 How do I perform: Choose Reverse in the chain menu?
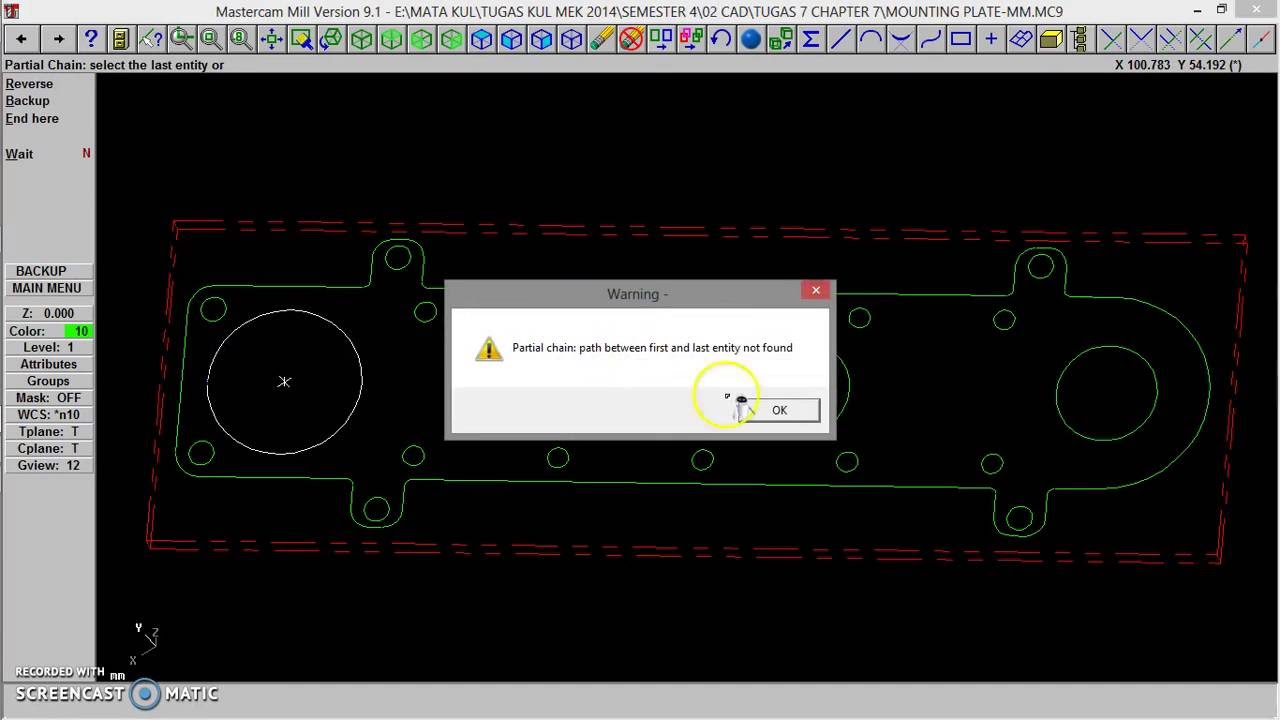29,84
